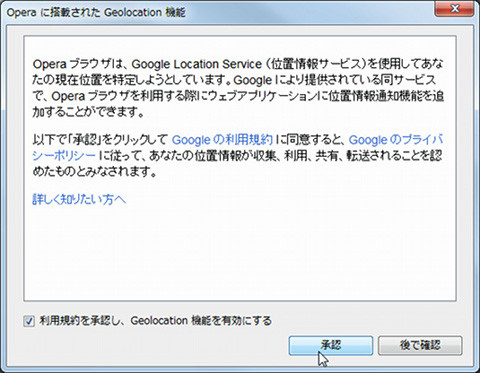Click the 後で確認 button
The image size is (480, 373).
420,345
